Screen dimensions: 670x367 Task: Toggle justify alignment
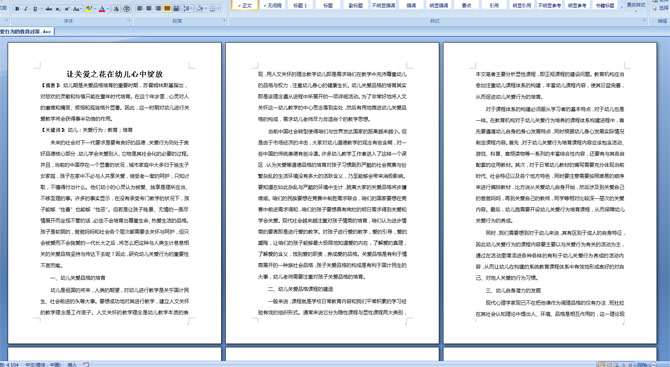coord(167,9)
